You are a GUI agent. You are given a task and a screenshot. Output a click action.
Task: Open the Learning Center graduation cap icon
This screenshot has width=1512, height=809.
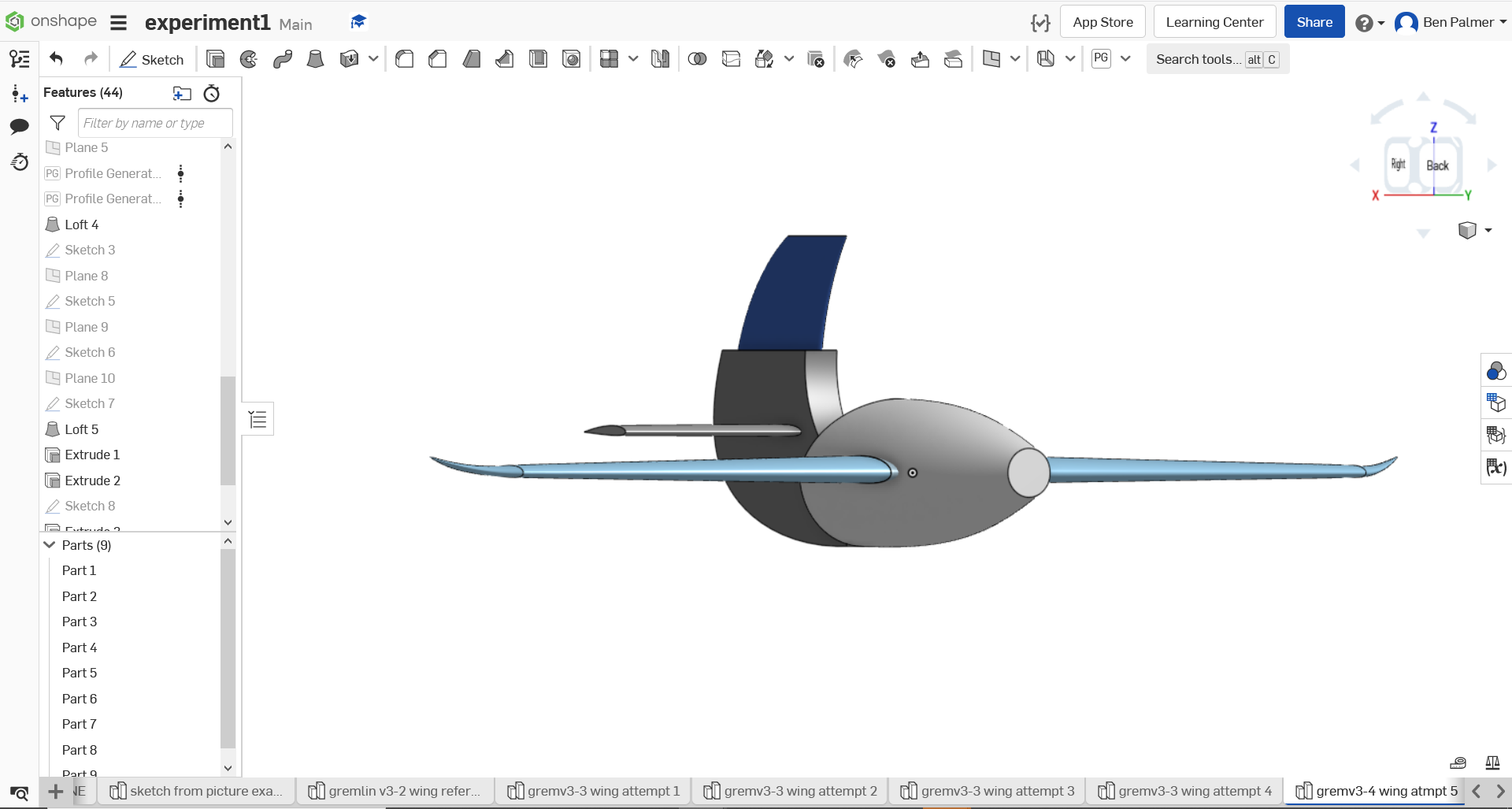358,22
